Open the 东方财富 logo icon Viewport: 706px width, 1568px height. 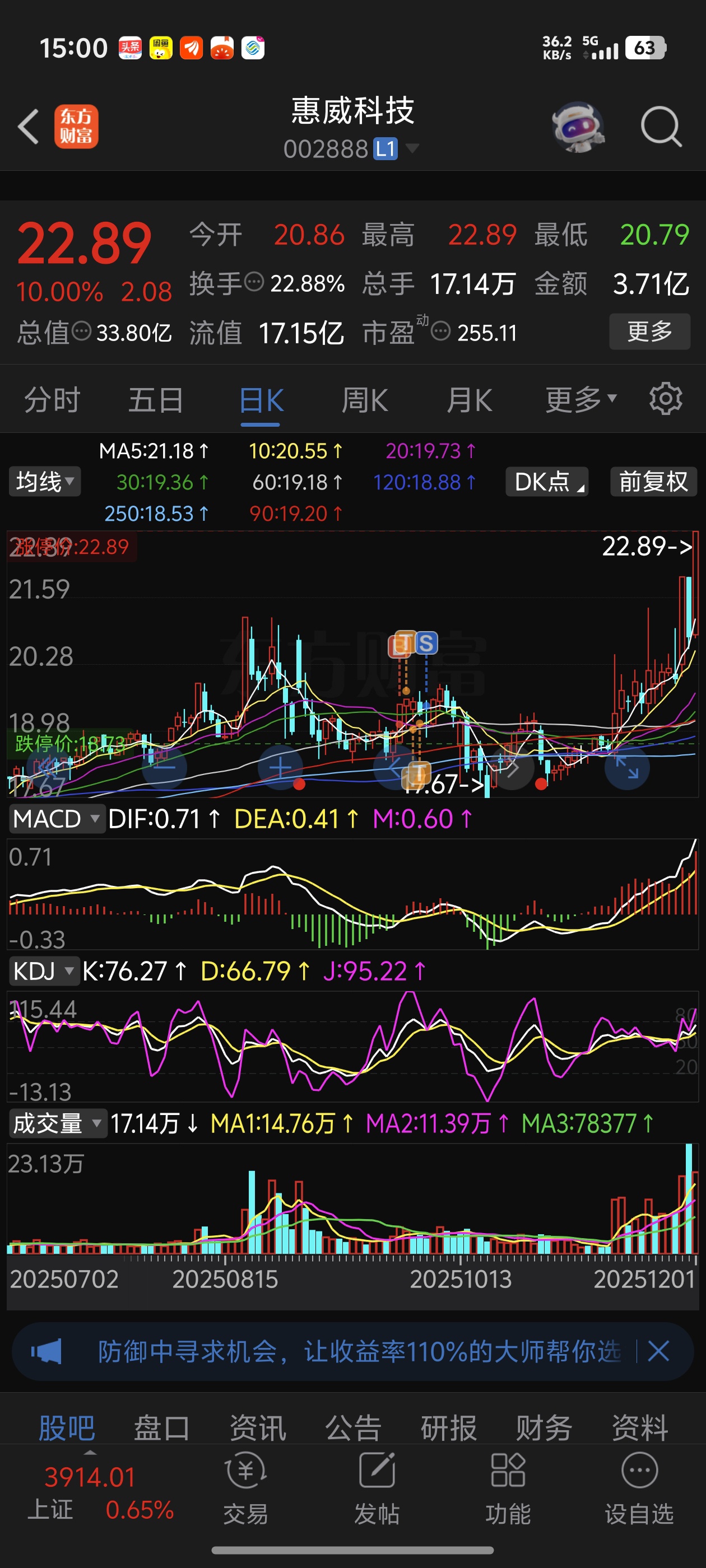click(76, 127)
